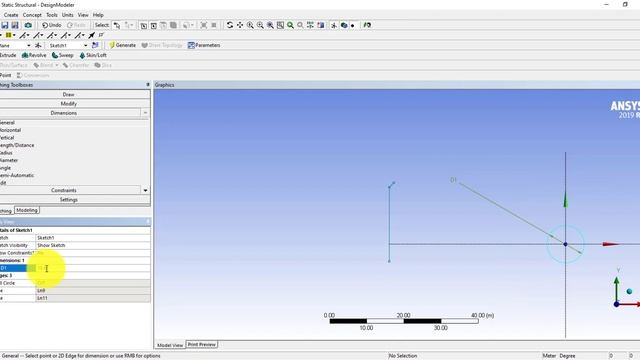Switch to the Print Preview tab
The width and height of the screenshot is (640, 360).
coord(202,344)
